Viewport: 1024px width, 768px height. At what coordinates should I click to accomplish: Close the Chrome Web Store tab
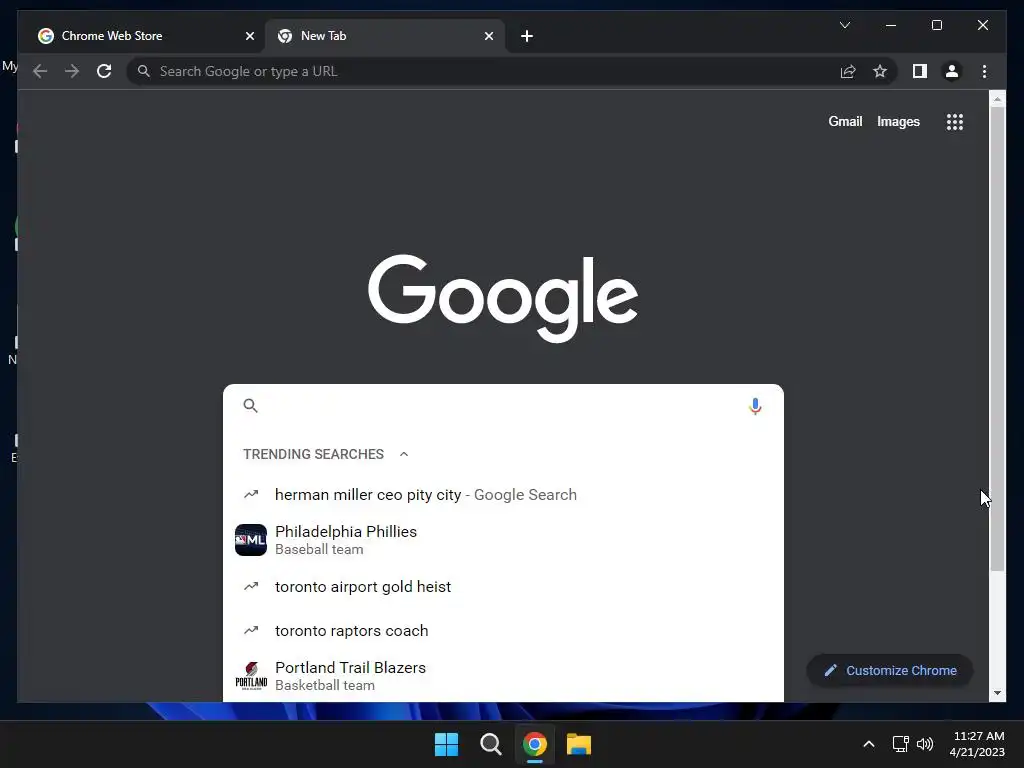[249, 36]
